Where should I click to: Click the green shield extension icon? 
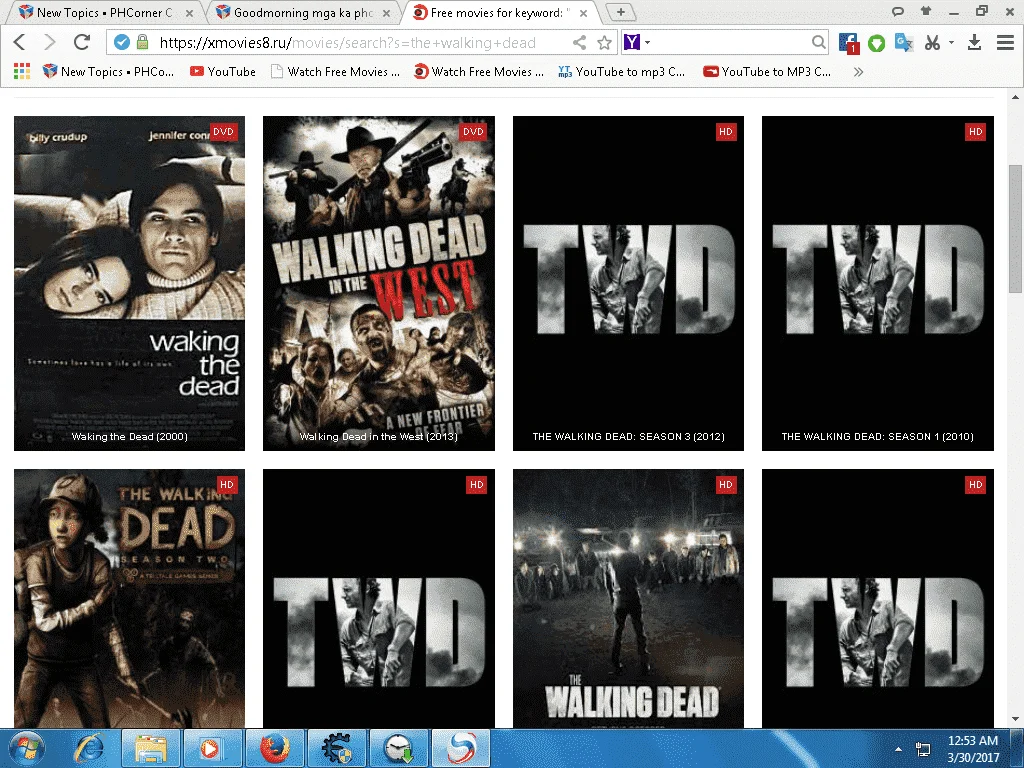coord(876,44)
